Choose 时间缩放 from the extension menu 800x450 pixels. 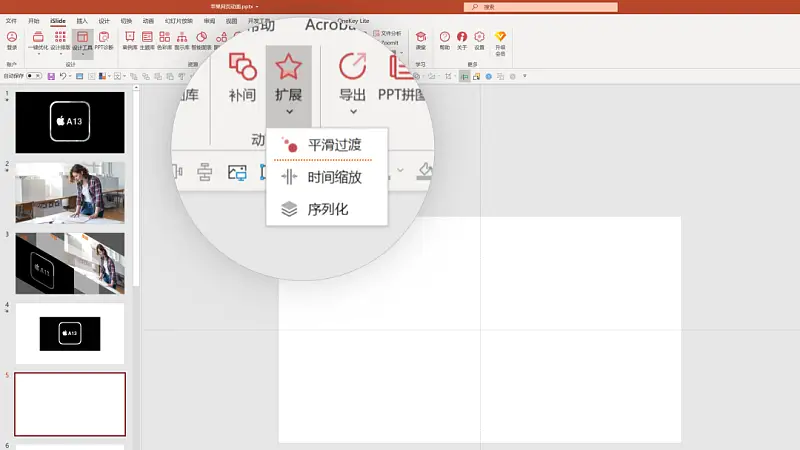[x=327, y=177]
